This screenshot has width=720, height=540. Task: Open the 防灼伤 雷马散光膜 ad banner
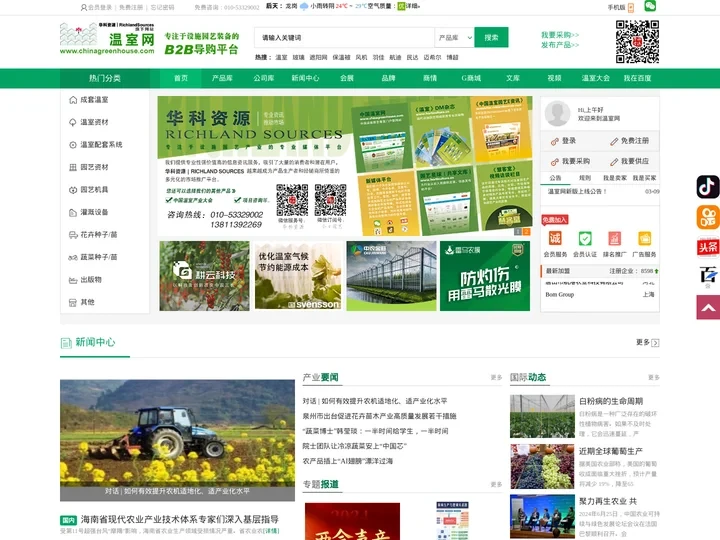coord(485,276)
